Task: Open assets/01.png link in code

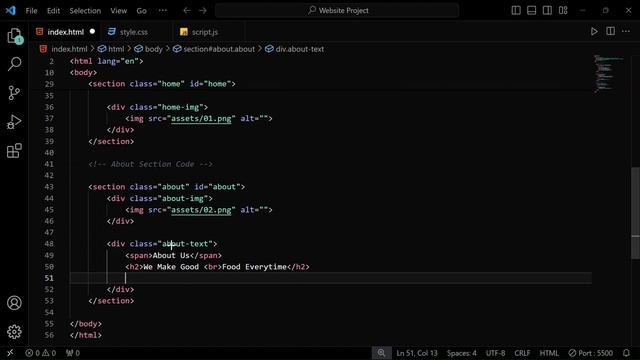Action: (201, 119)
